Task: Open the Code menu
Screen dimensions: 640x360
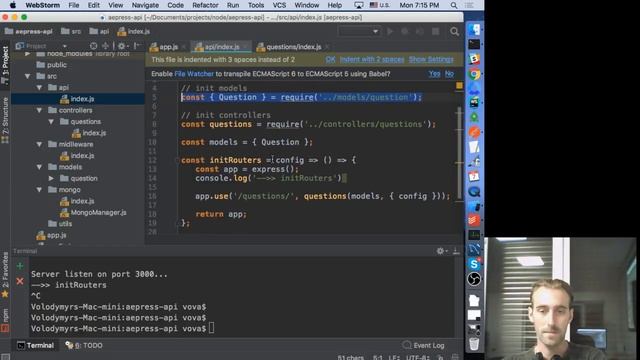Action: point(176,5)
